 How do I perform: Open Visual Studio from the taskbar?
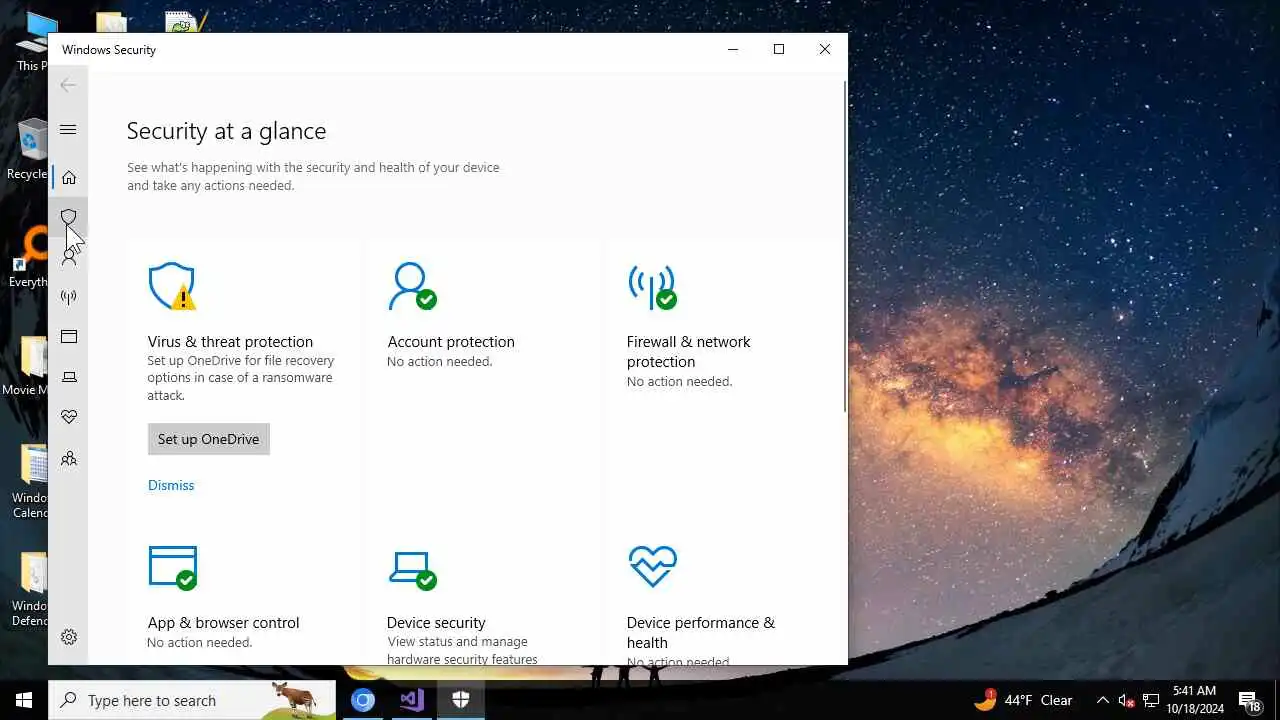coord(412,700)
